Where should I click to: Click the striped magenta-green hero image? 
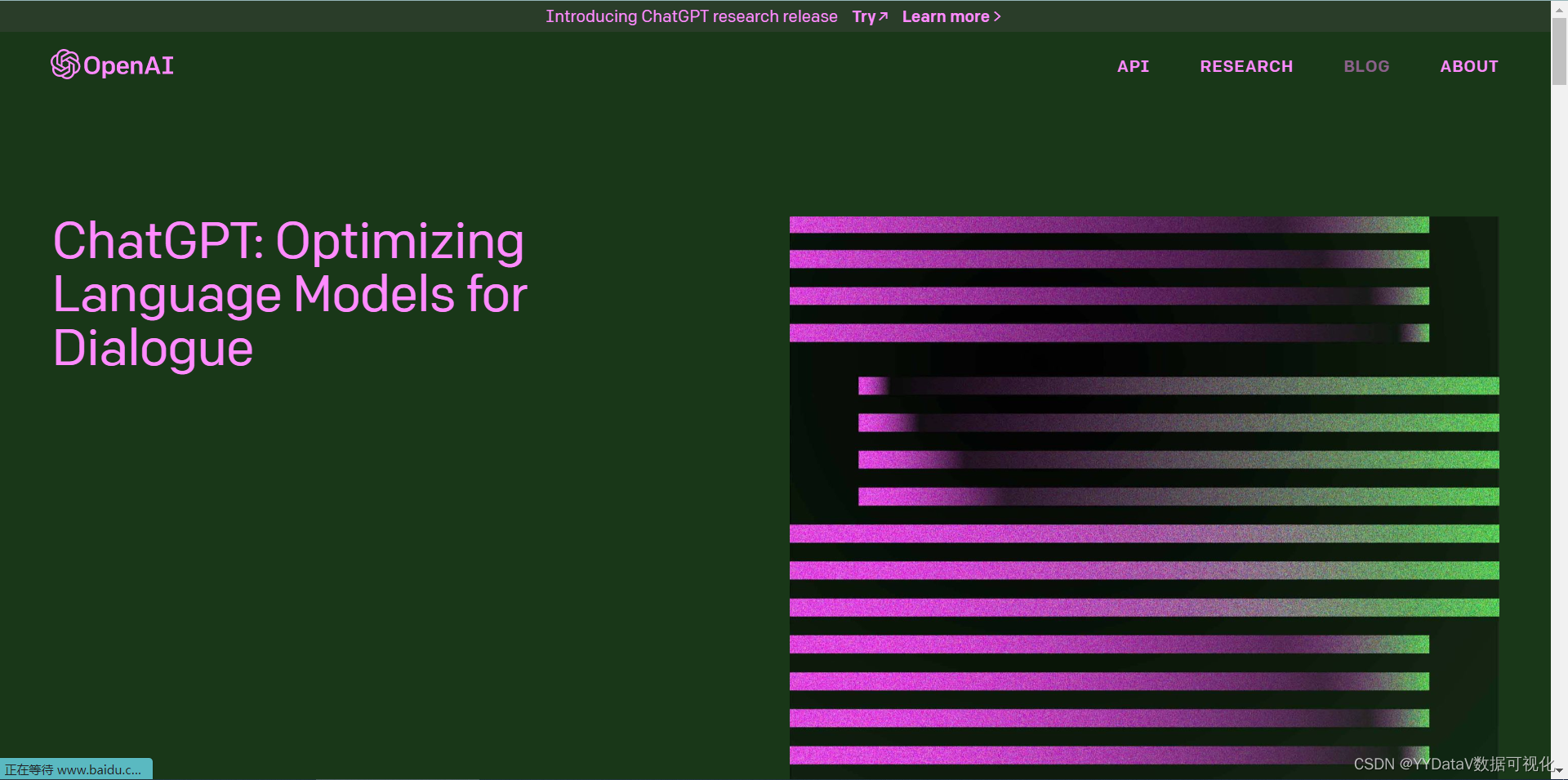pyautogui.click(x=1144, y=497)
